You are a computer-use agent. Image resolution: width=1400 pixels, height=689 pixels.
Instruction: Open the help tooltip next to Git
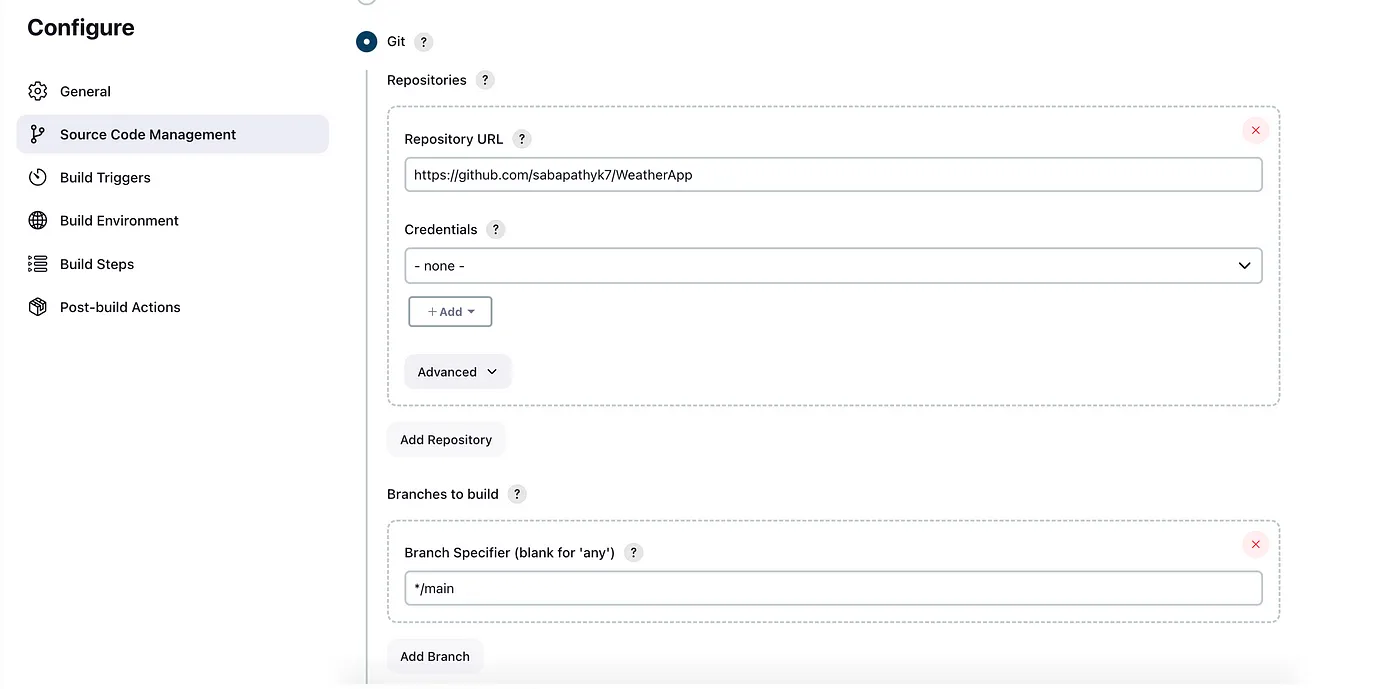tap(423, 41)
